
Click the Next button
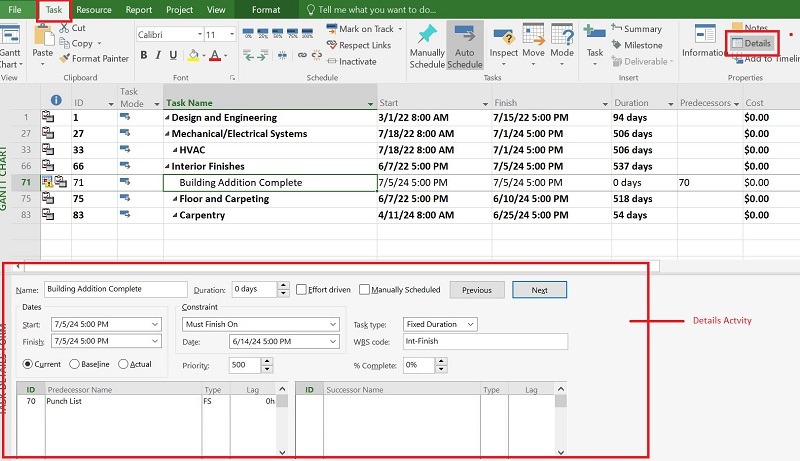[x=539, y=290]
